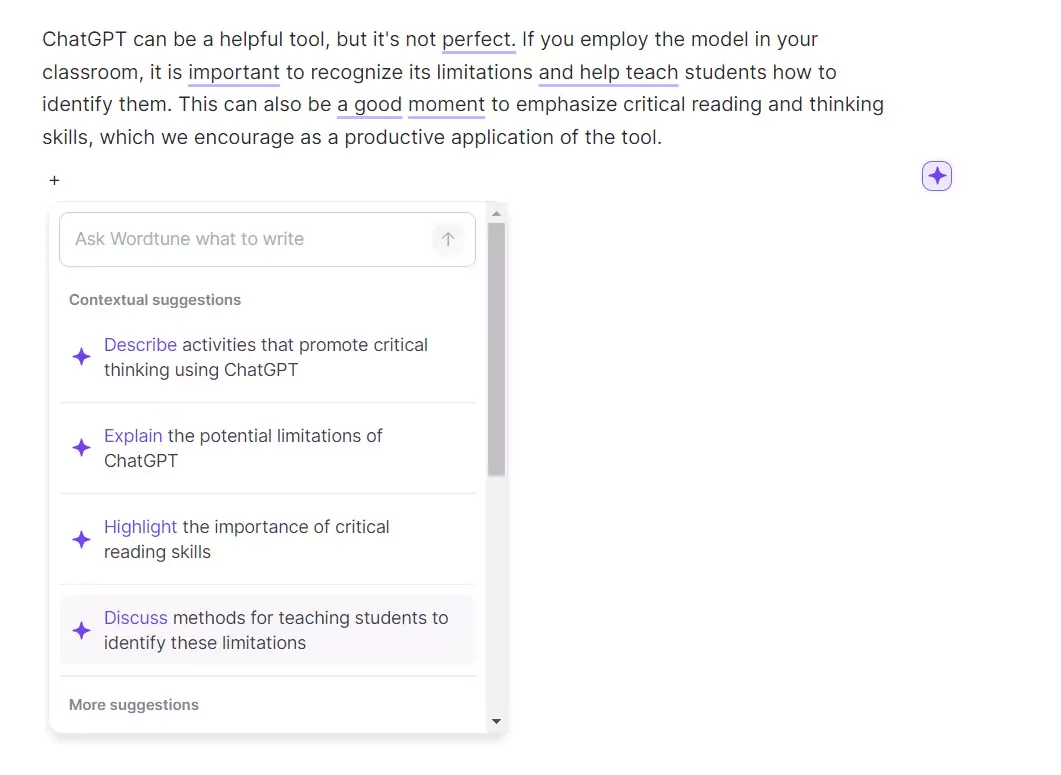1061x775 pixels.
Task: Click the scroll down arrow of suggestions panel
Action: tap(497, 722)
